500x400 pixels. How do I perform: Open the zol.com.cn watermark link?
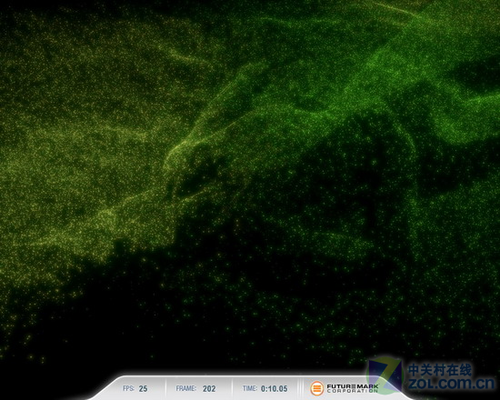451,383
